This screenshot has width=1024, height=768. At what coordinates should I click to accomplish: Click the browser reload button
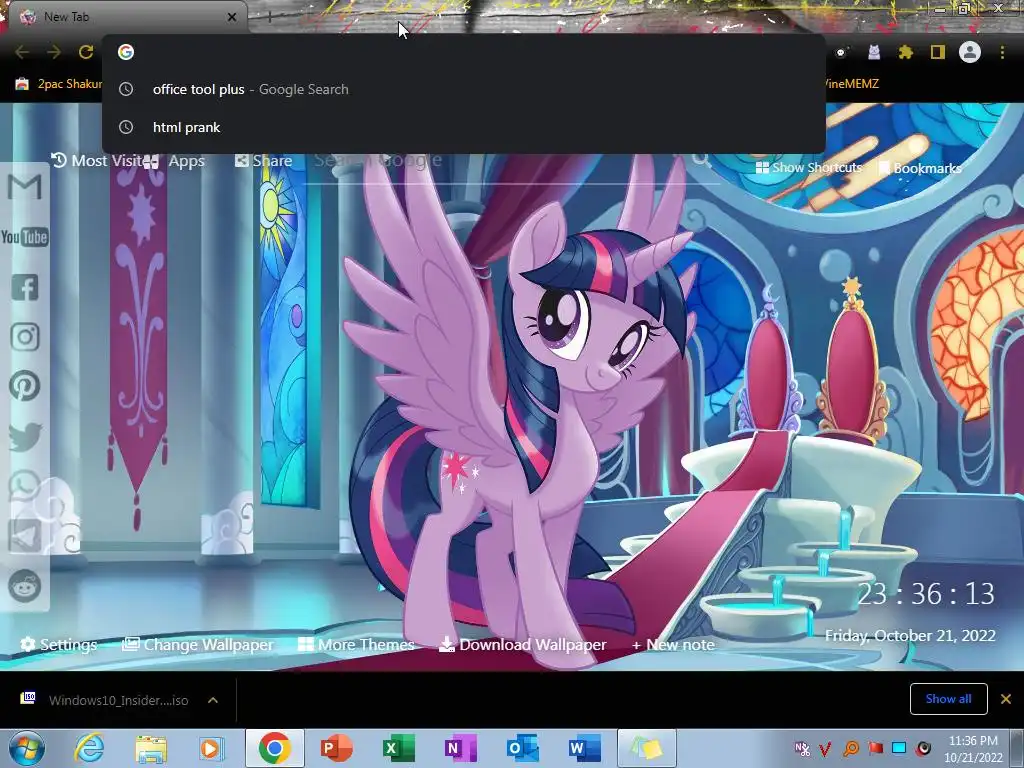pyautogui.click(x=86, y=52)
